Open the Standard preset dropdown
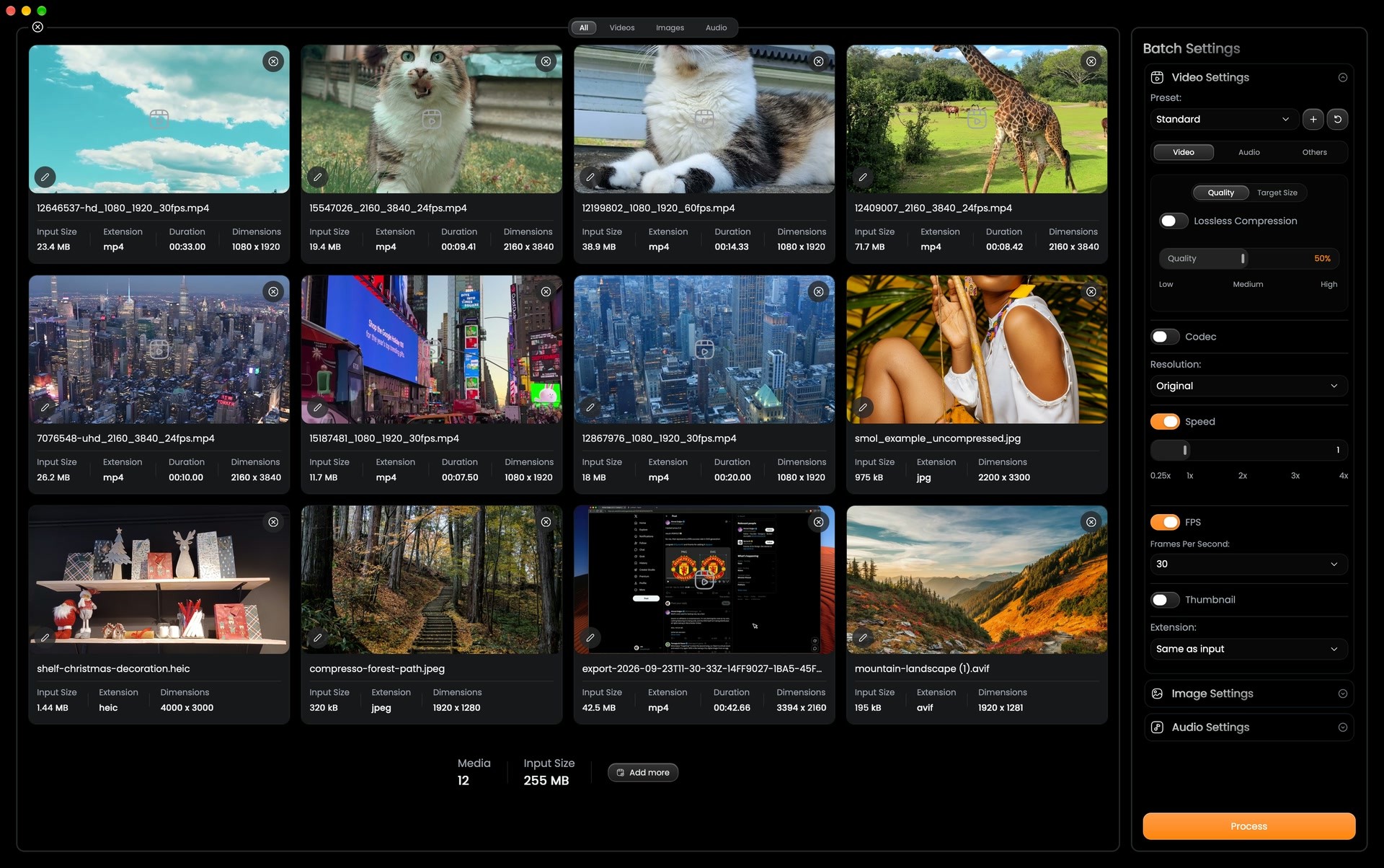This screenshot has width=1384, height=868. (x=1224, y=119)
